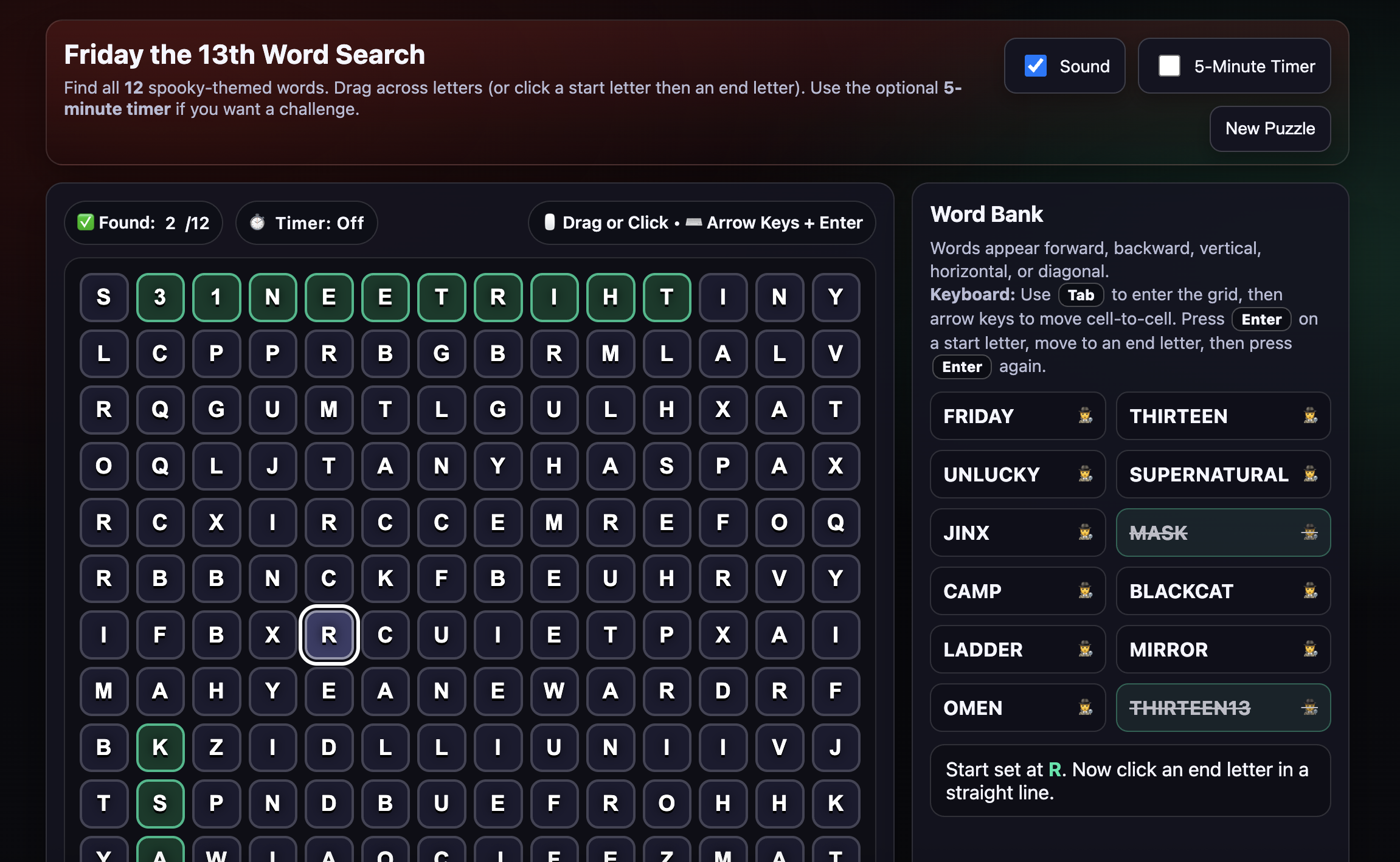Screen dimensions: 1400x862
Task: Click the Q cell ending the R C X row
Action: point(836,522)
